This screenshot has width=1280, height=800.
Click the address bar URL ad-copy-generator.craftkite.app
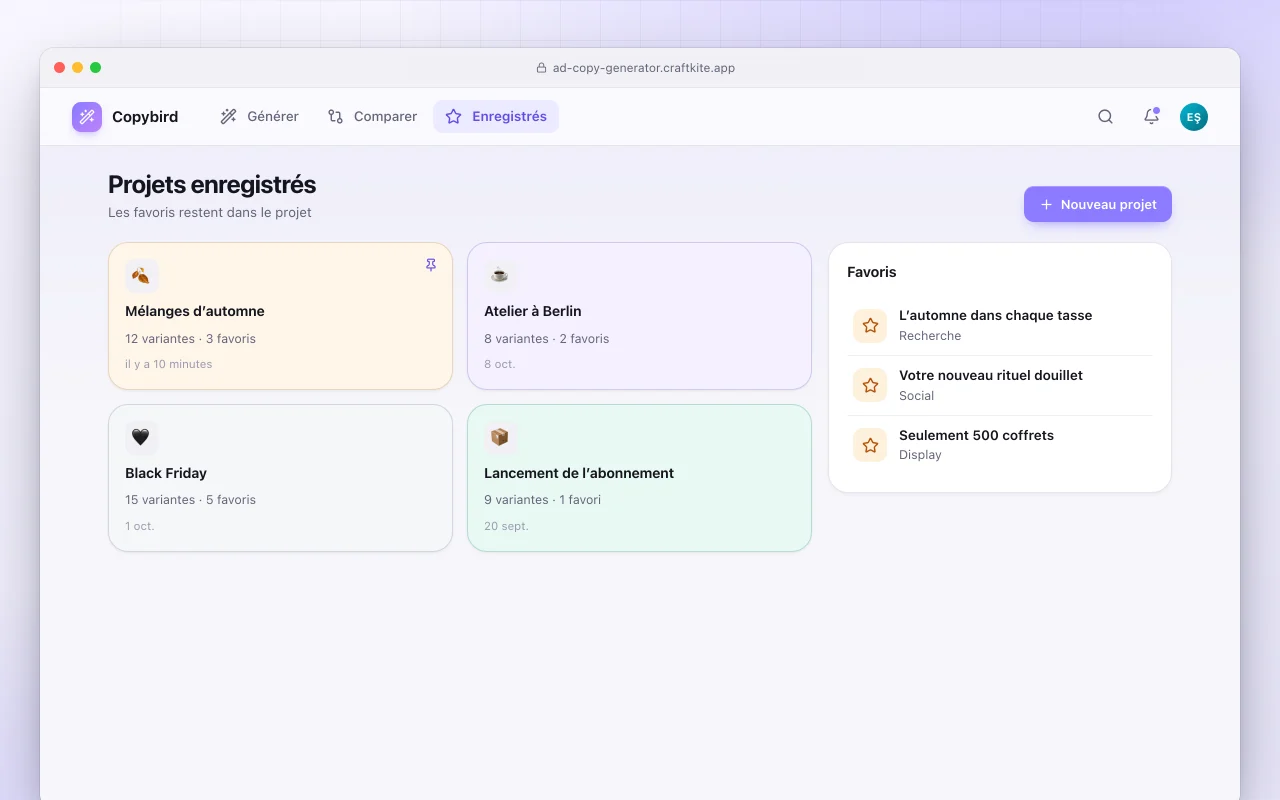click(643, 68)
